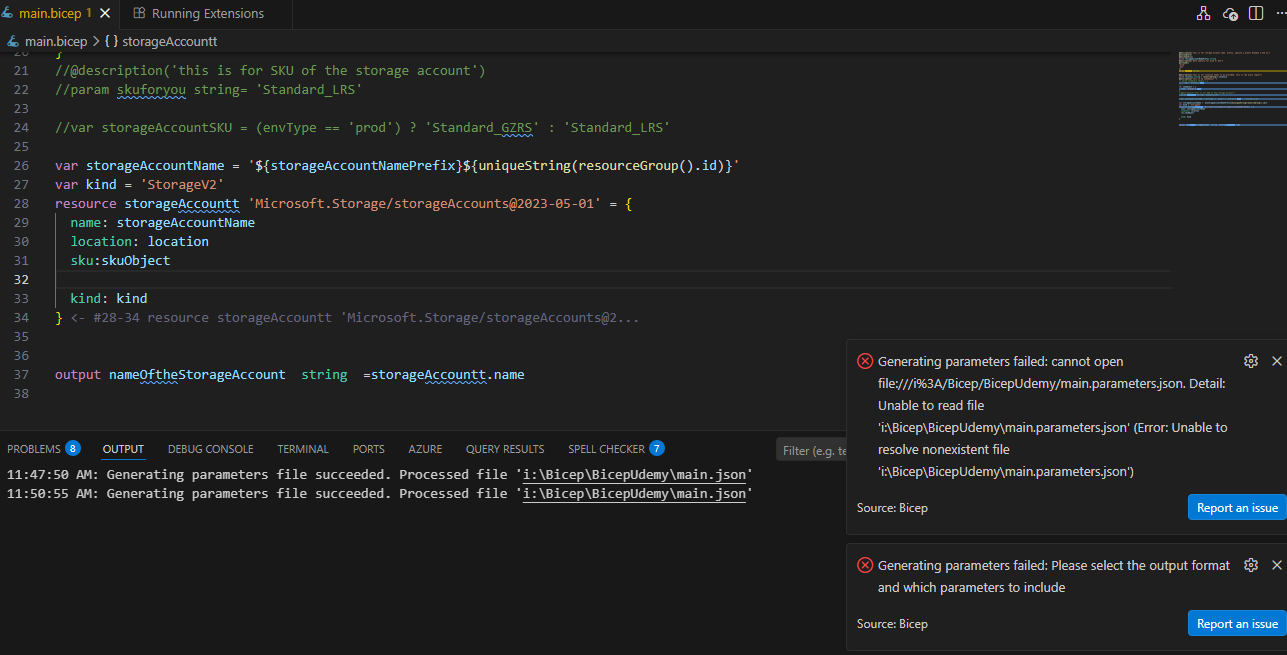Image resolution: width=1287 pixels, height=655 pixels.
Task: Click the breadcrumb main.bicep file icon
Action: pos(13,42)
